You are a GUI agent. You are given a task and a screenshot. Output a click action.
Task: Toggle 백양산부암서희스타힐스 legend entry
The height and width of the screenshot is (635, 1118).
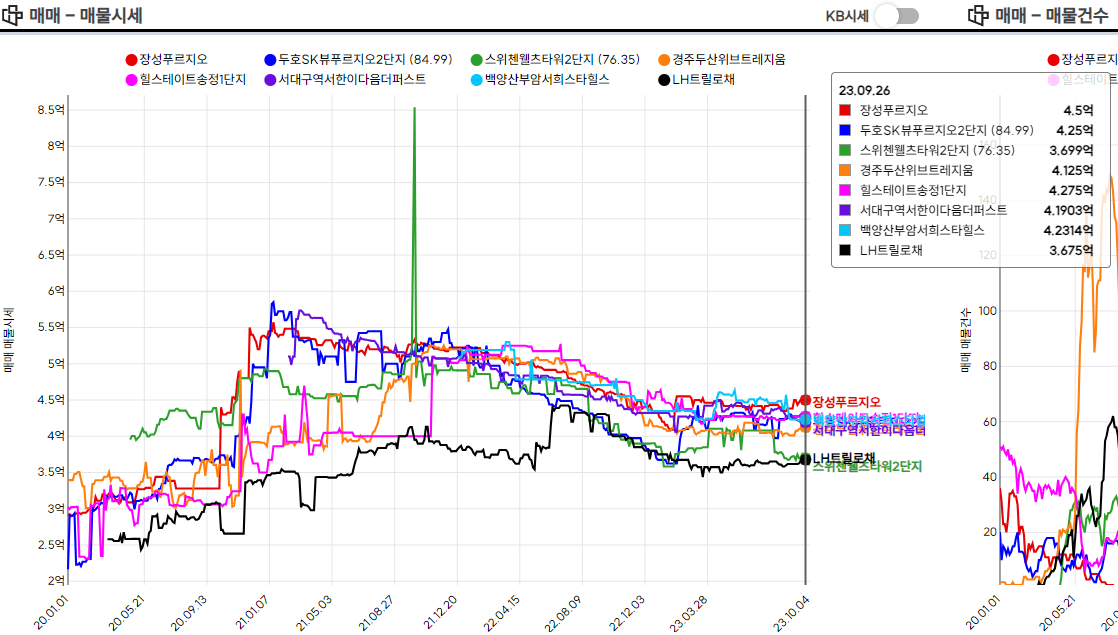pyautogui.click(x=540, y=80)
